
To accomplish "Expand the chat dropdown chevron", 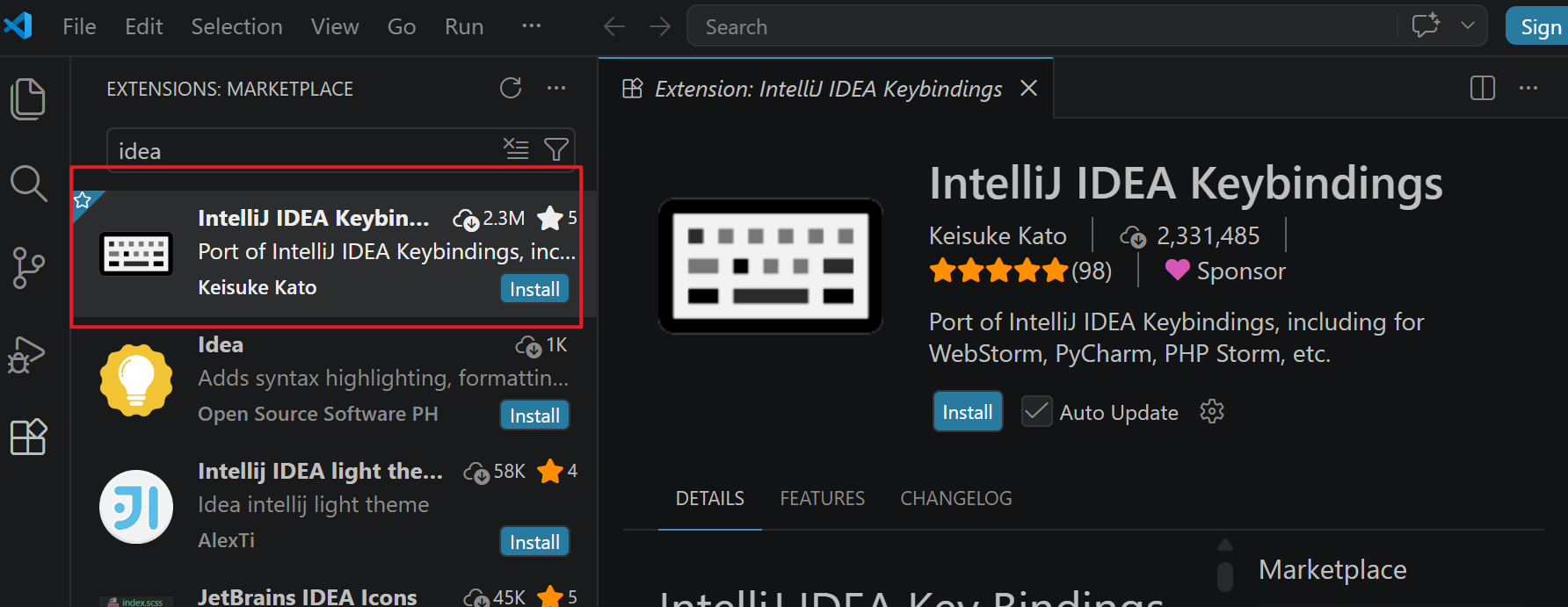I will (1468, 25).
